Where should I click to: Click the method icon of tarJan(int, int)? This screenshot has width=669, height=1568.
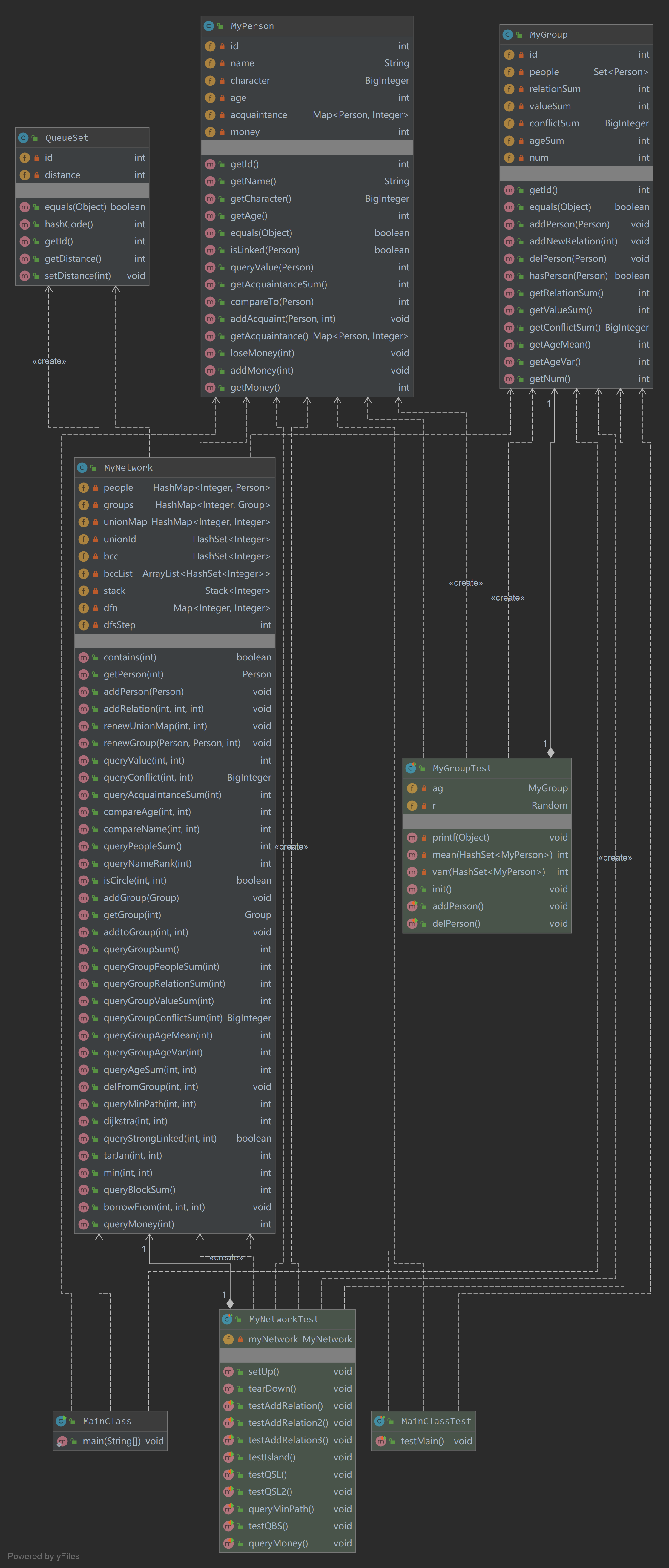click(83, 1155)
